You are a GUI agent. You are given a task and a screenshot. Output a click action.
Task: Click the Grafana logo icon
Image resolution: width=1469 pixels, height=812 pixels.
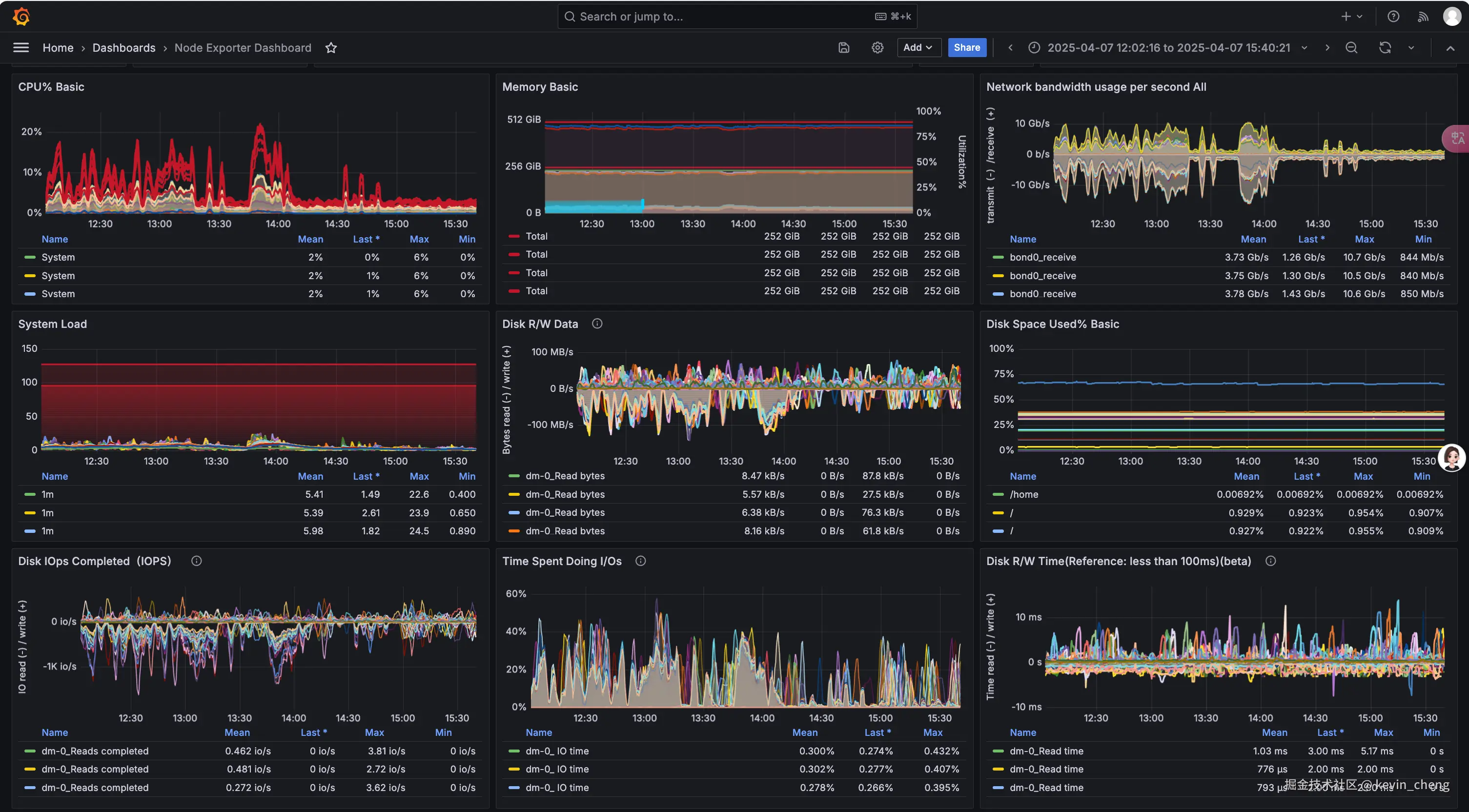(21, 17)
